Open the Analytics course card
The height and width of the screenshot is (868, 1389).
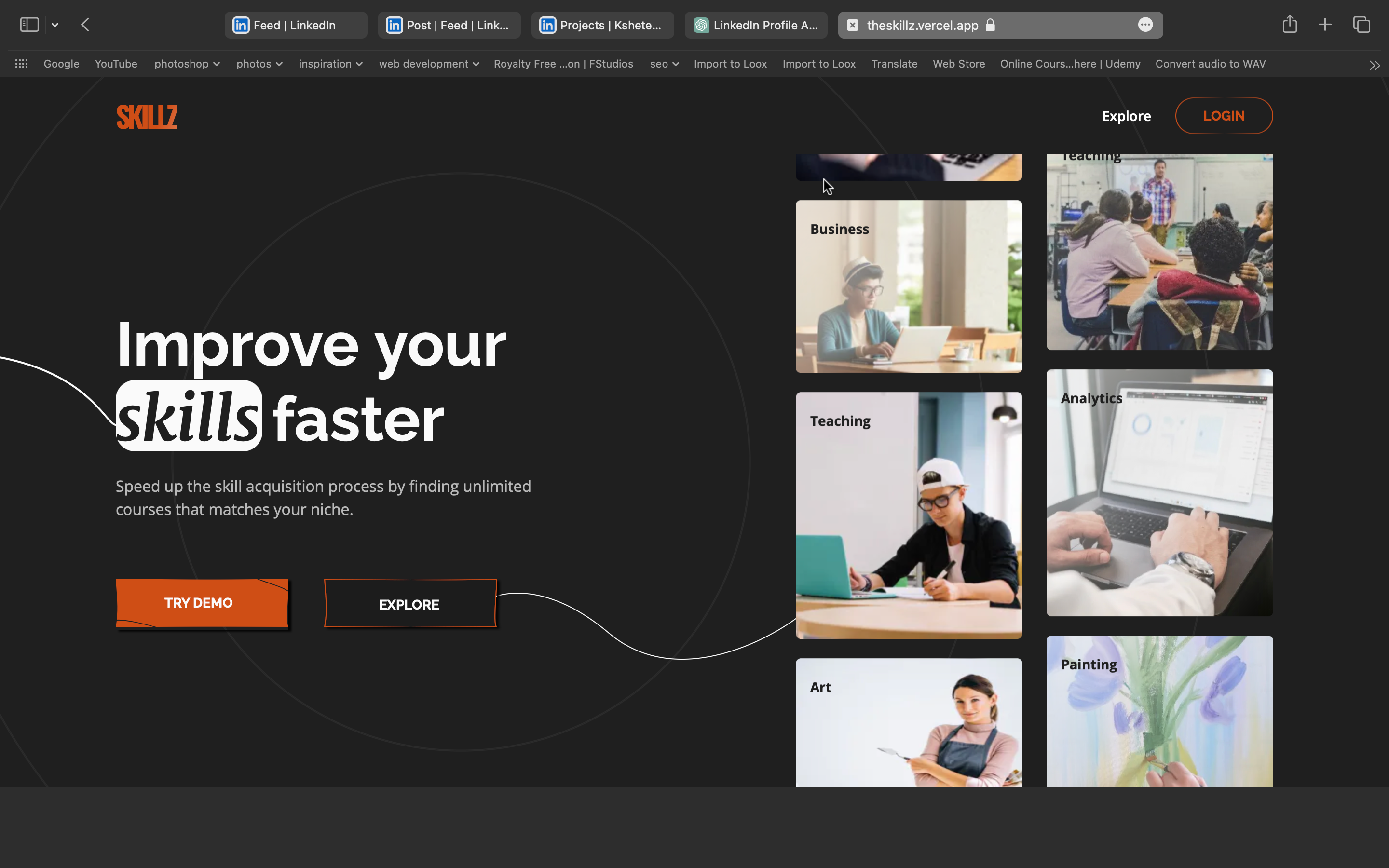pos(1159,492)
